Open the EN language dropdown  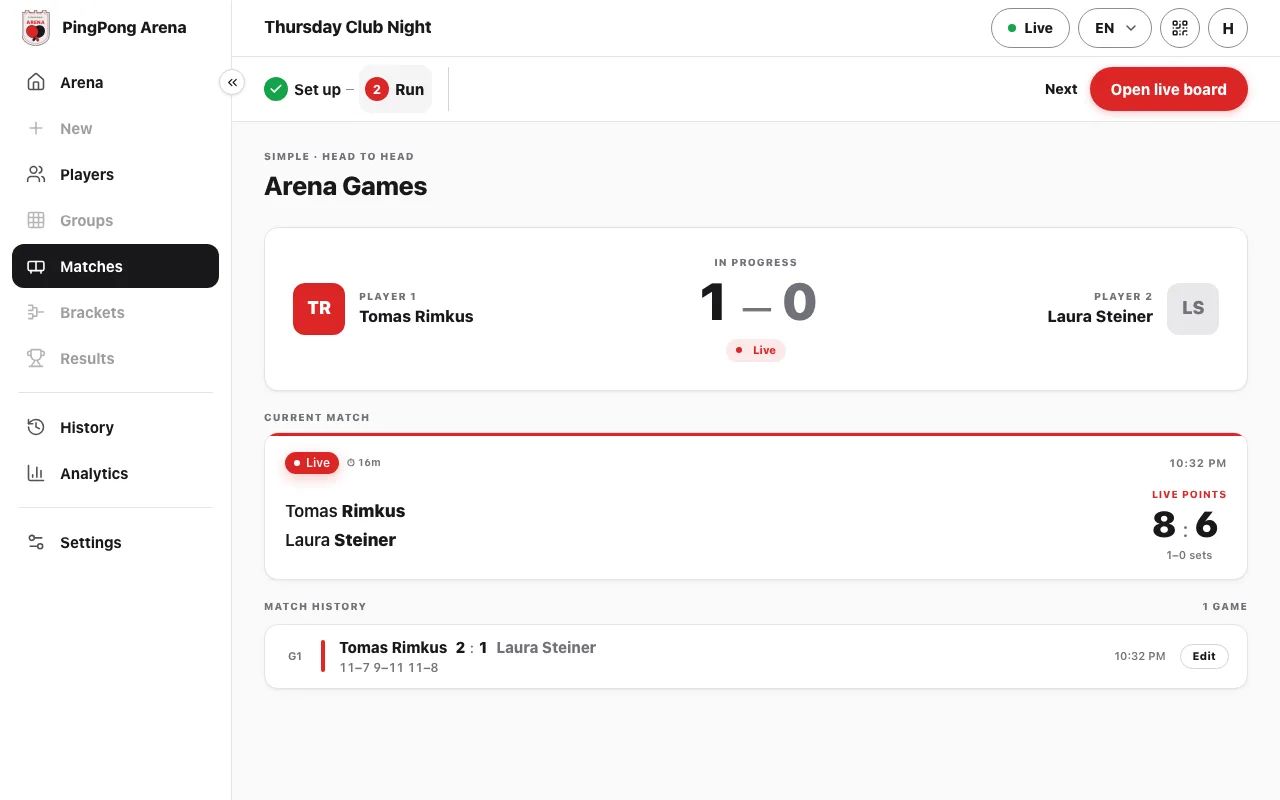pyautogui.click(x=1115, y=28)
